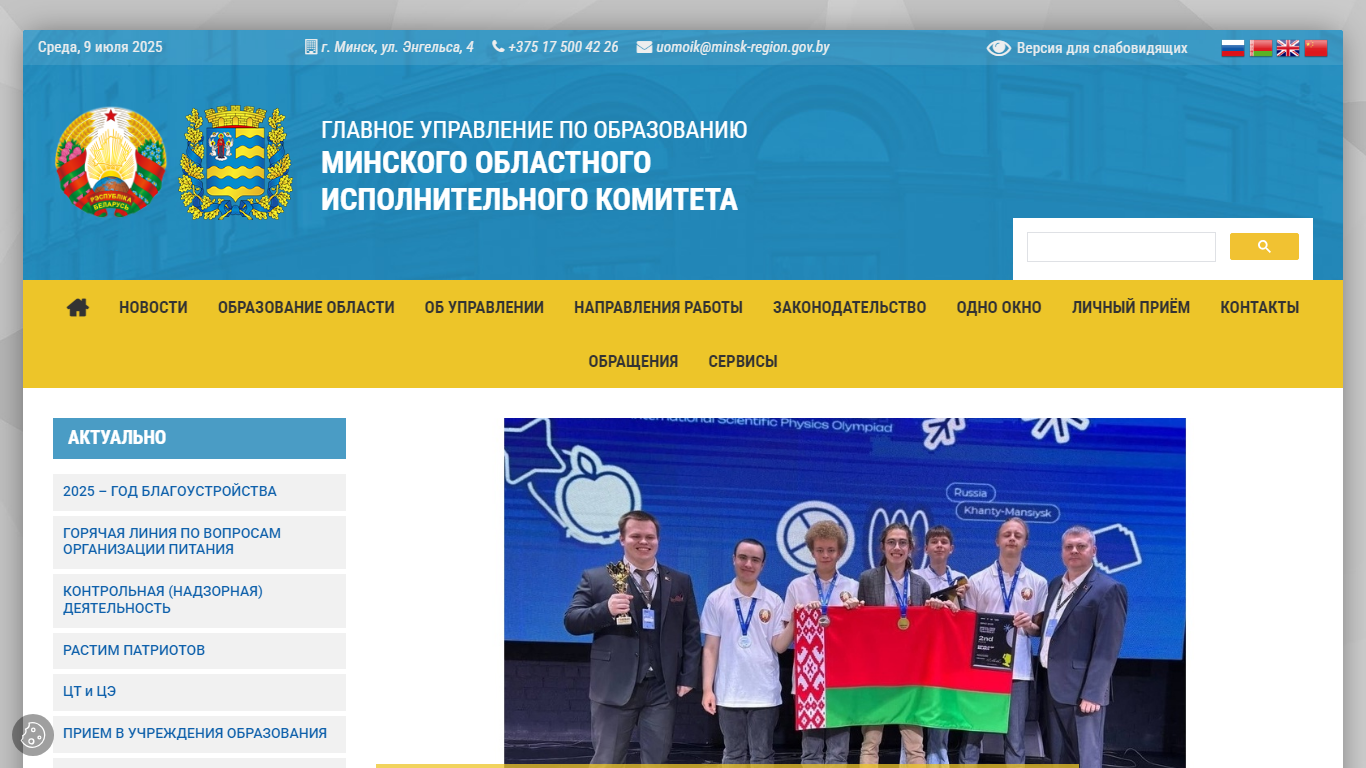
Task: Open the ОДНО ОКНО menu item
Action: [x=999, y=308]
